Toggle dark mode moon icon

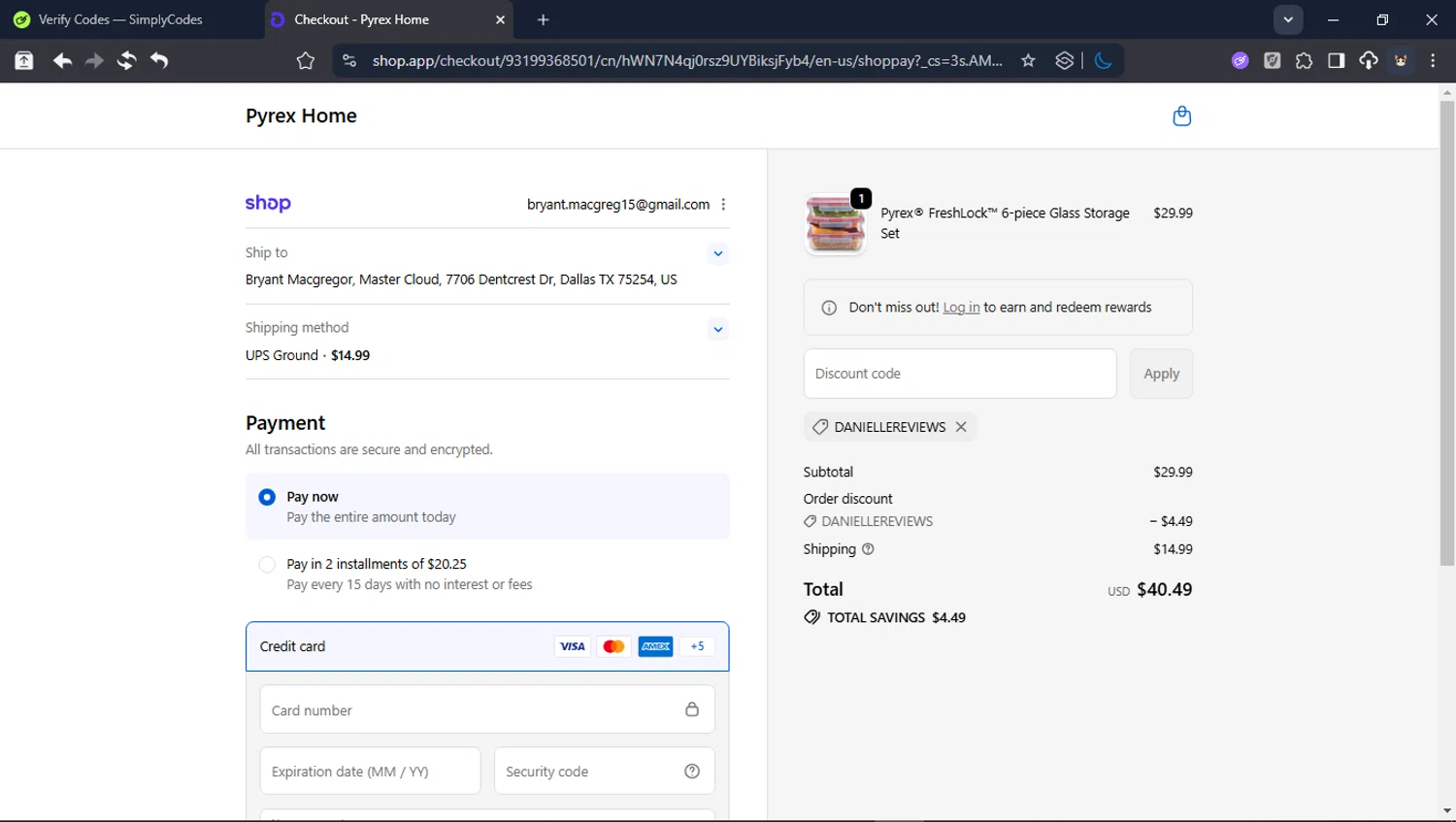pos(1103,60)
